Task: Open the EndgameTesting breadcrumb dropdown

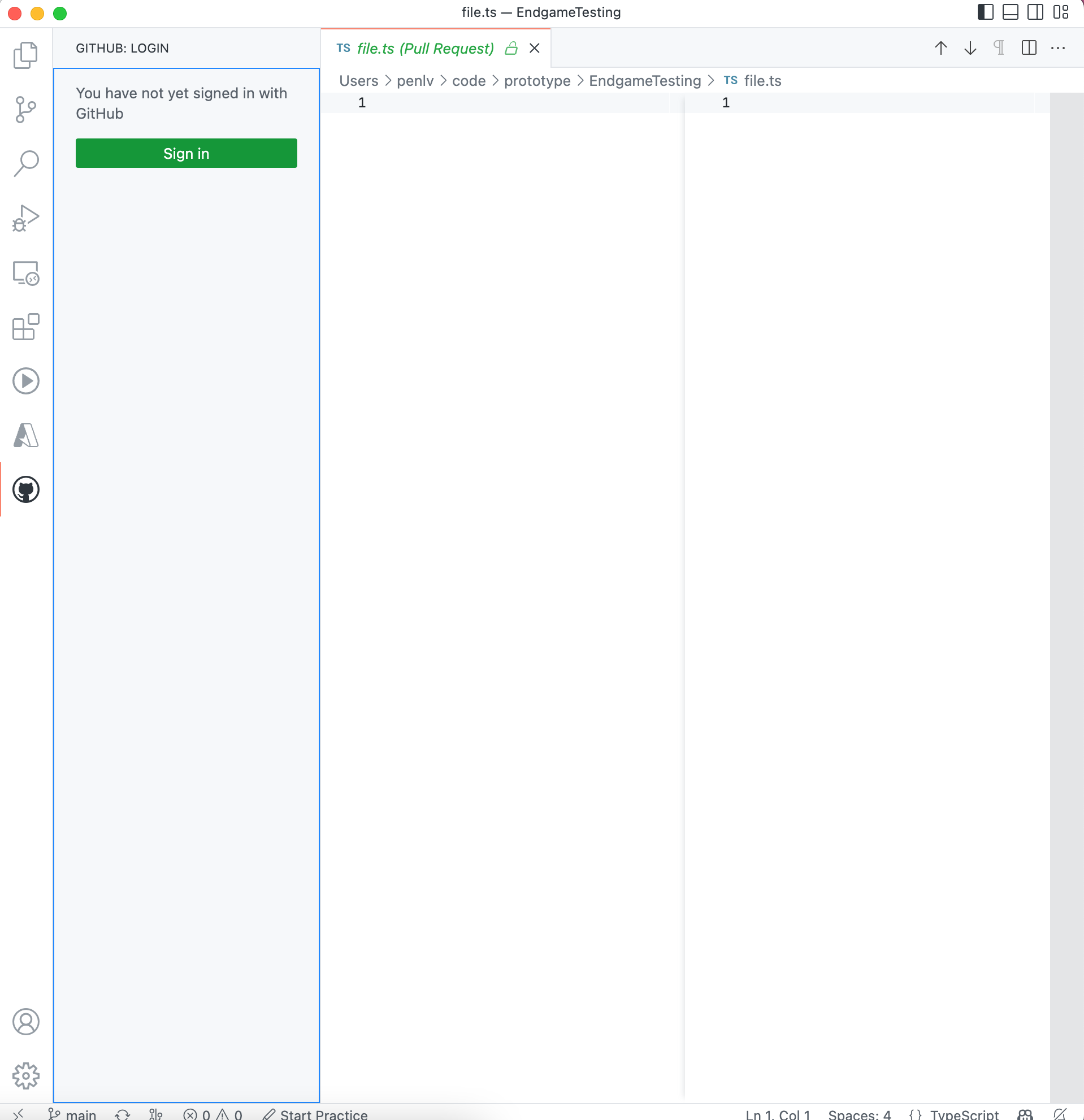Action: click(x=644, y=81)
